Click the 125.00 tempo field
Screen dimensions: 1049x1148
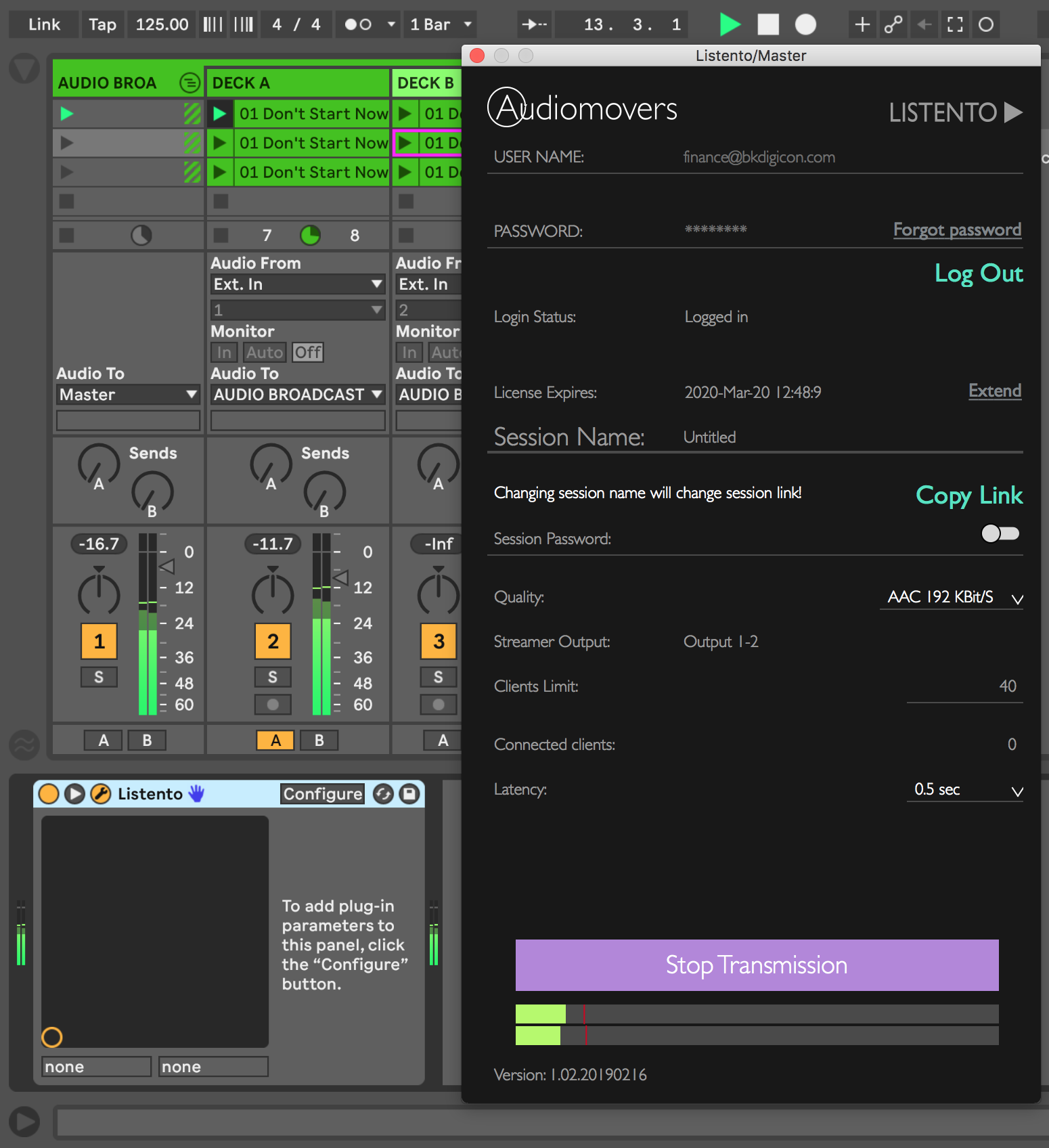pyautogui.click(x=162, y=24)
